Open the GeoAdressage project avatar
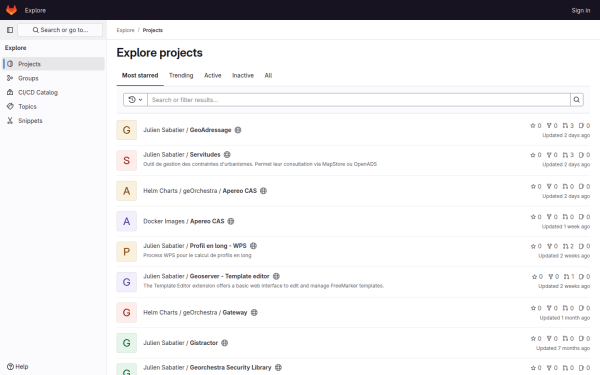600x375 pixels. (x=127, y=130)
